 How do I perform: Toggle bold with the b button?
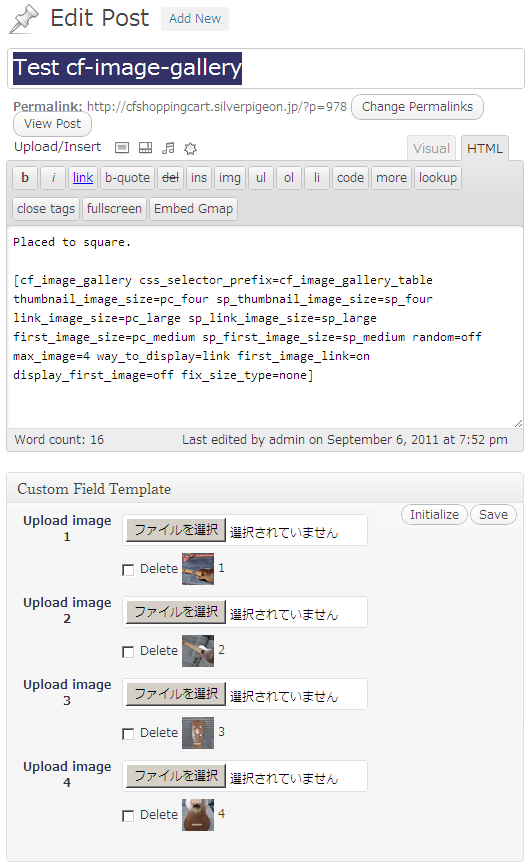(x=25, y=178)
